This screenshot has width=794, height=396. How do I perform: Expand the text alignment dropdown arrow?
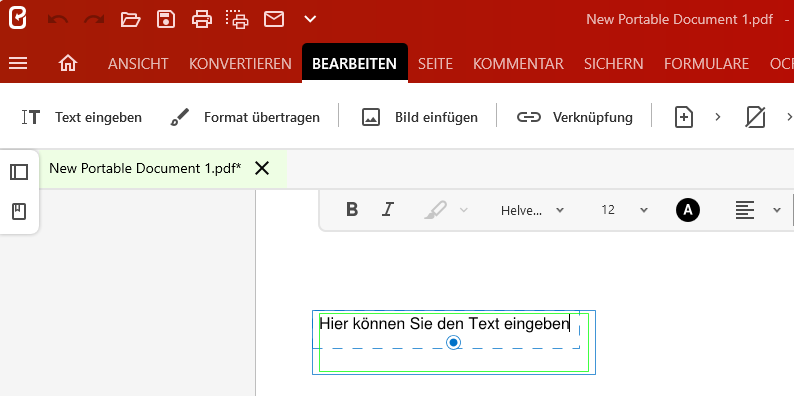coord(777,210)
